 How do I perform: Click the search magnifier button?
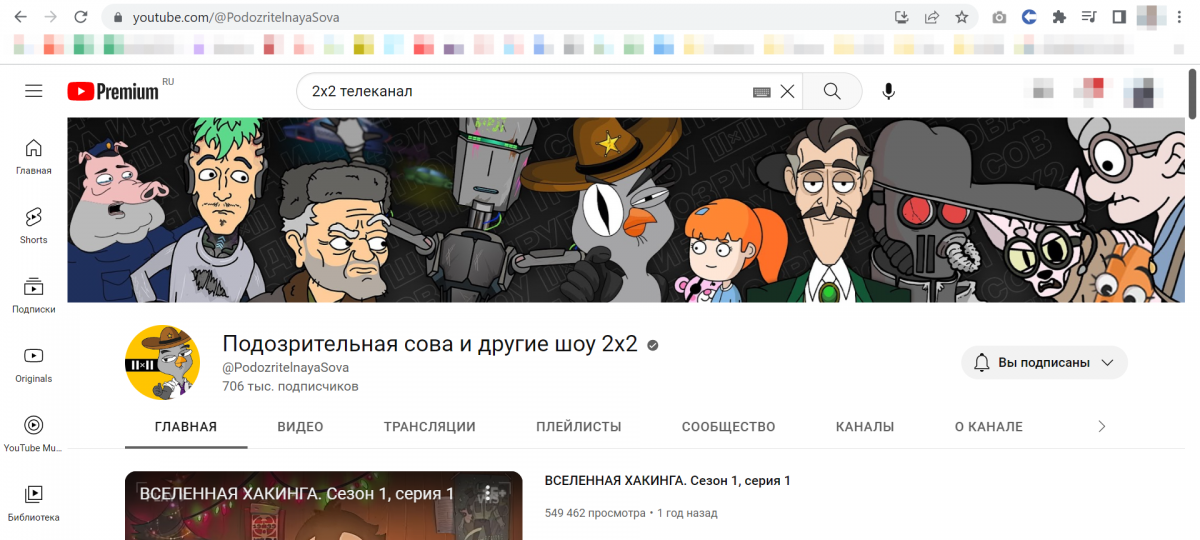tap(832, 91)
